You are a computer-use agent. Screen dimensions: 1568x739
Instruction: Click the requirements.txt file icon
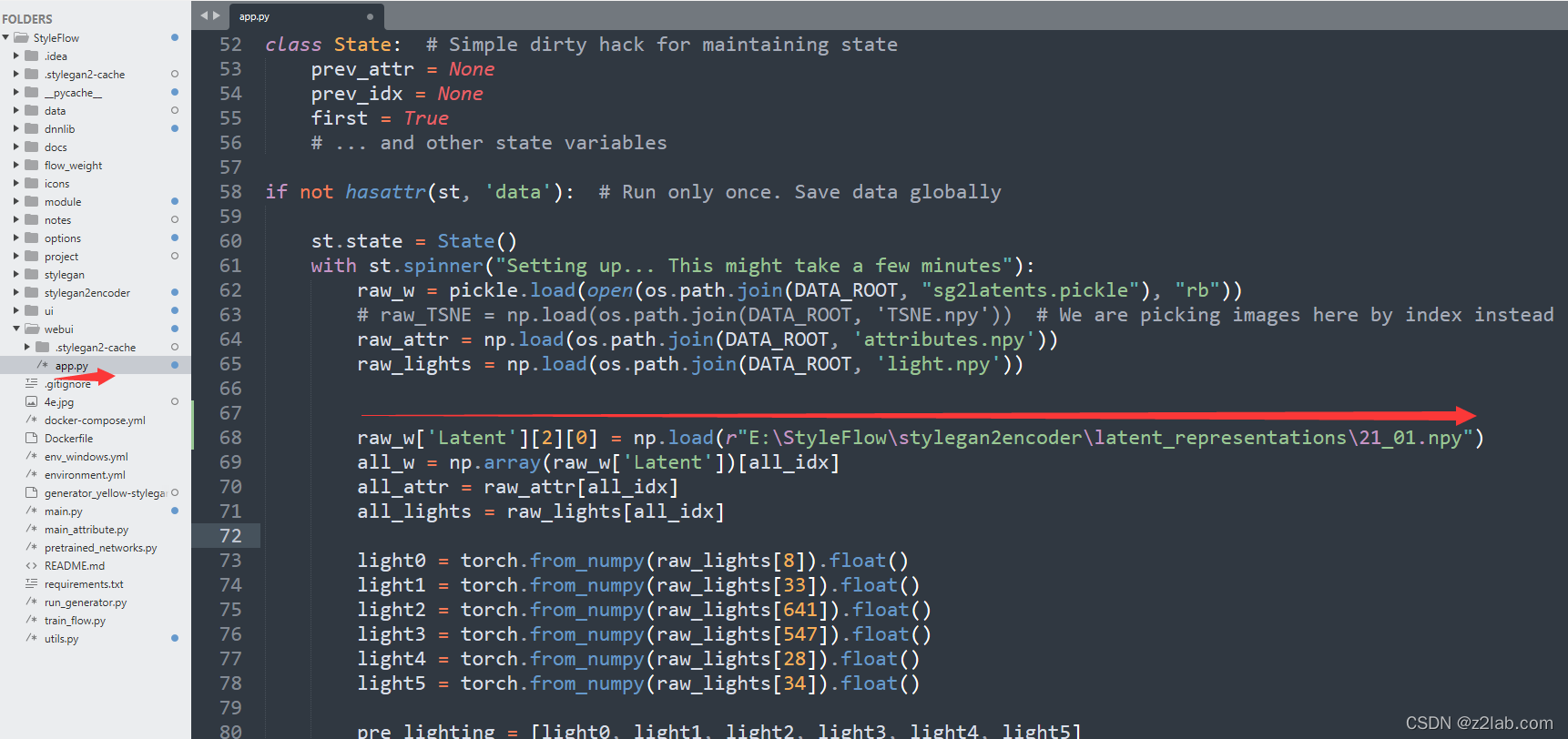pos(32,583)
